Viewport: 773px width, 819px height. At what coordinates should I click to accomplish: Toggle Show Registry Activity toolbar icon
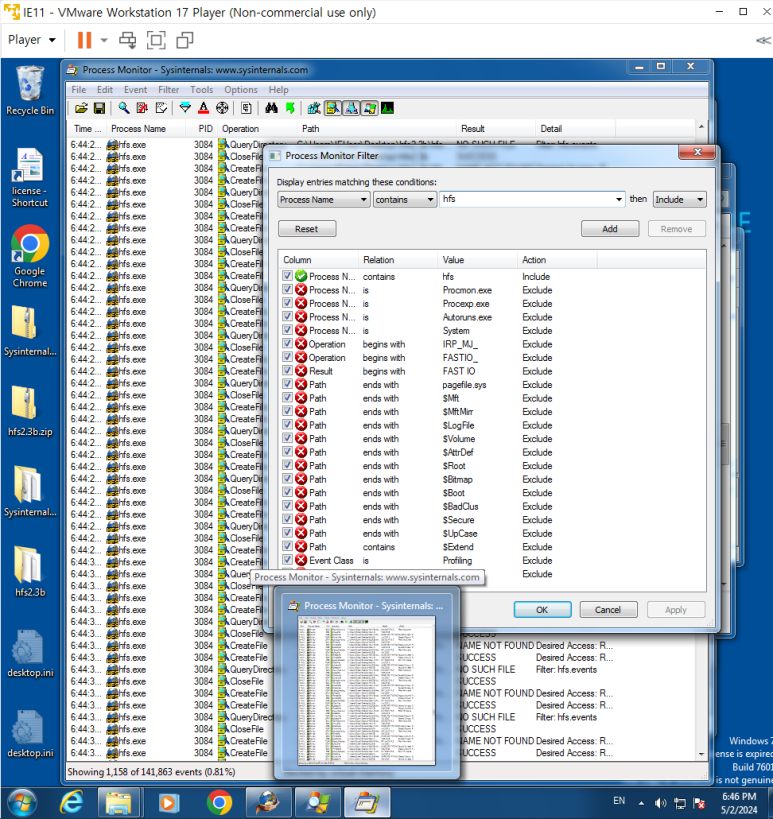[x=314, y=108]
